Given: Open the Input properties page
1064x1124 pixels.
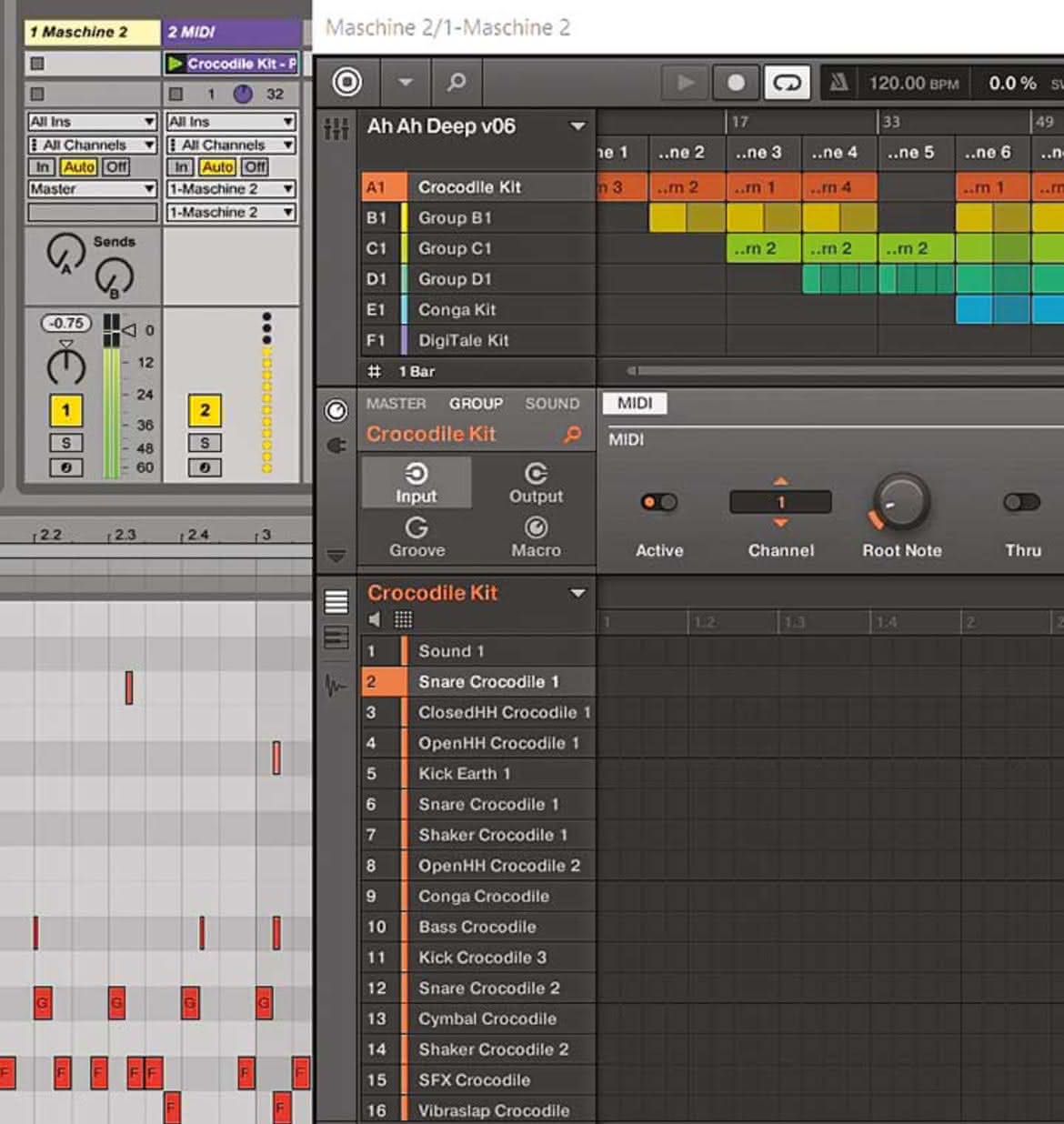Looking at the screenshot, I should (417, 483).
